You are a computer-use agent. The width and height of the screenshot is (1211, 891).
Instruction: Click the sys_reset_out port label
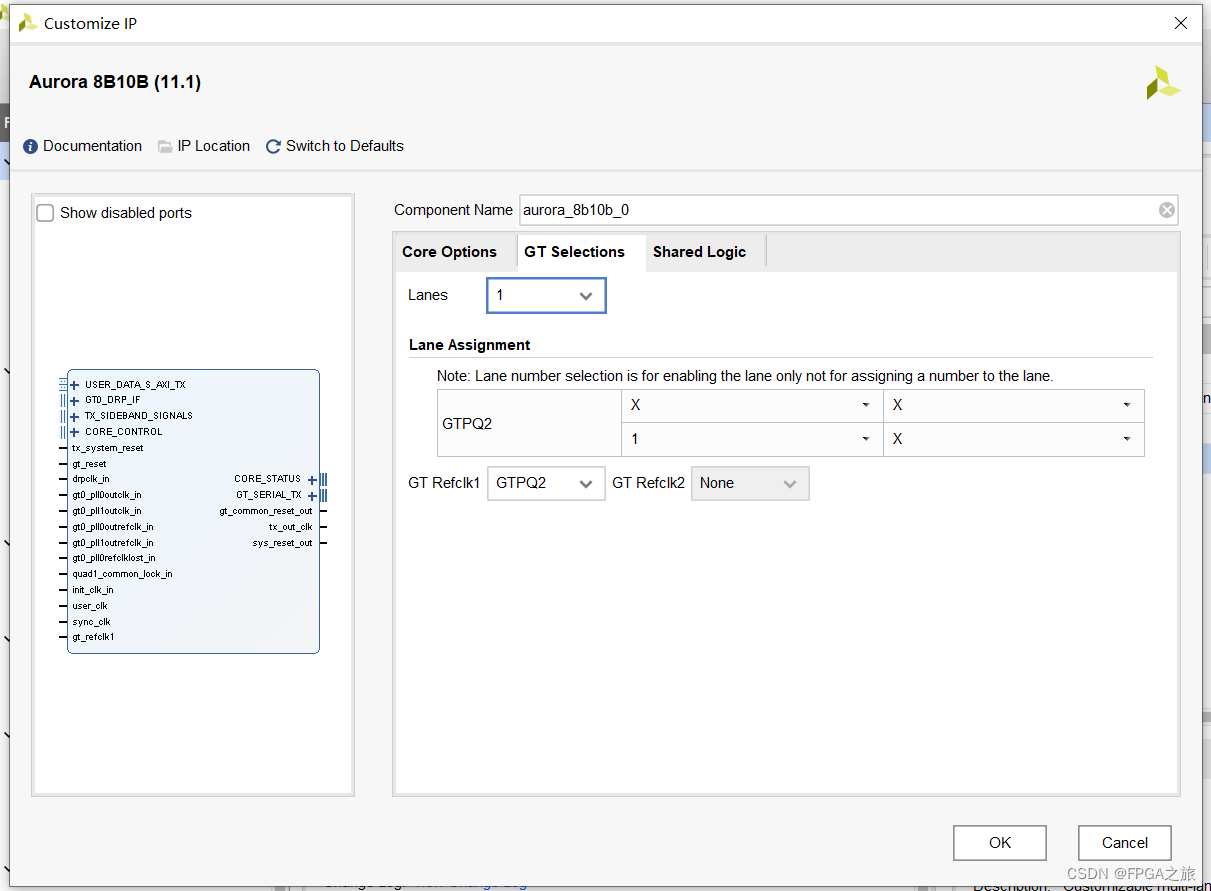coord(283,543)
